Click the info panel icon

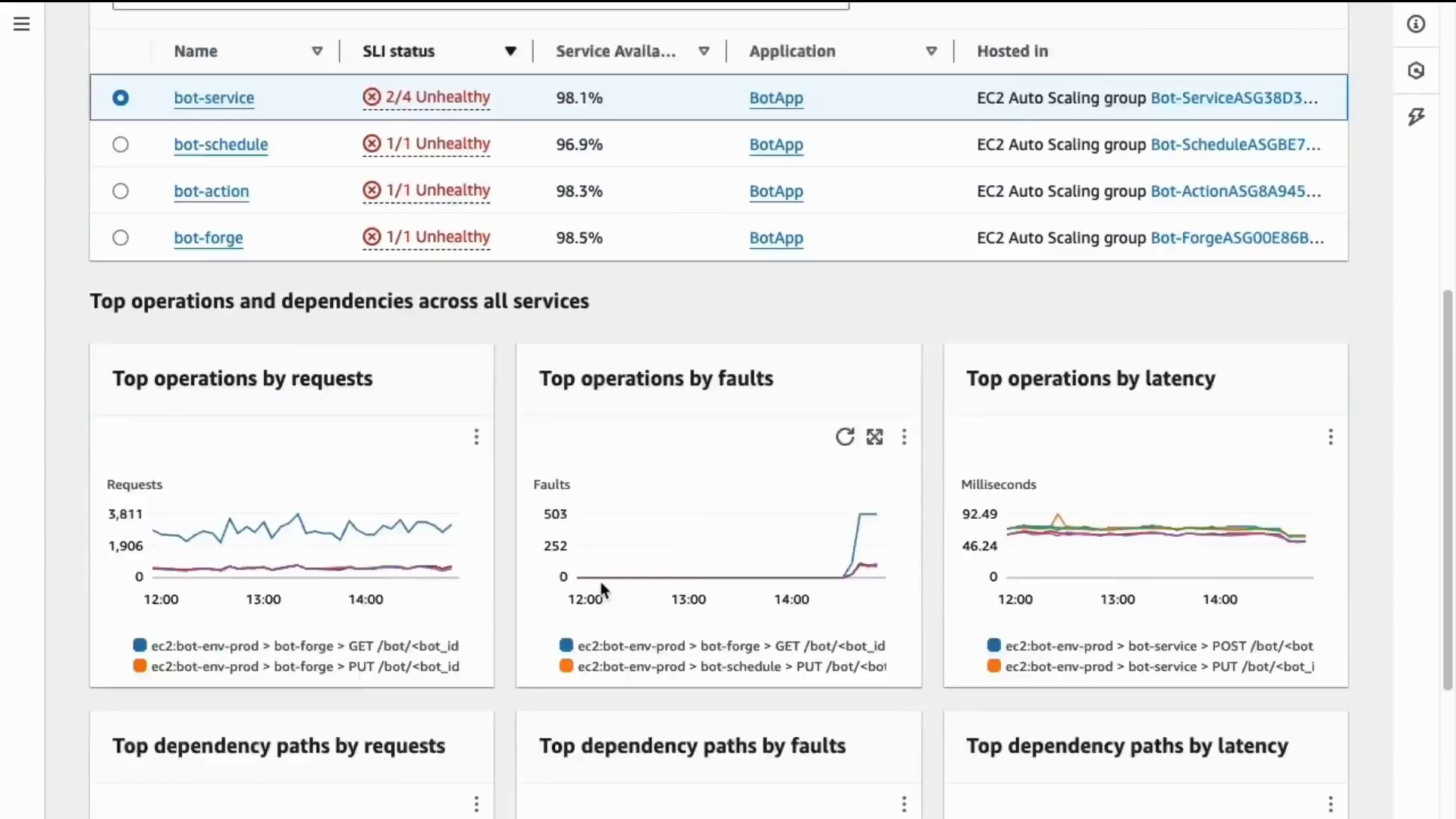[1416, 24]
